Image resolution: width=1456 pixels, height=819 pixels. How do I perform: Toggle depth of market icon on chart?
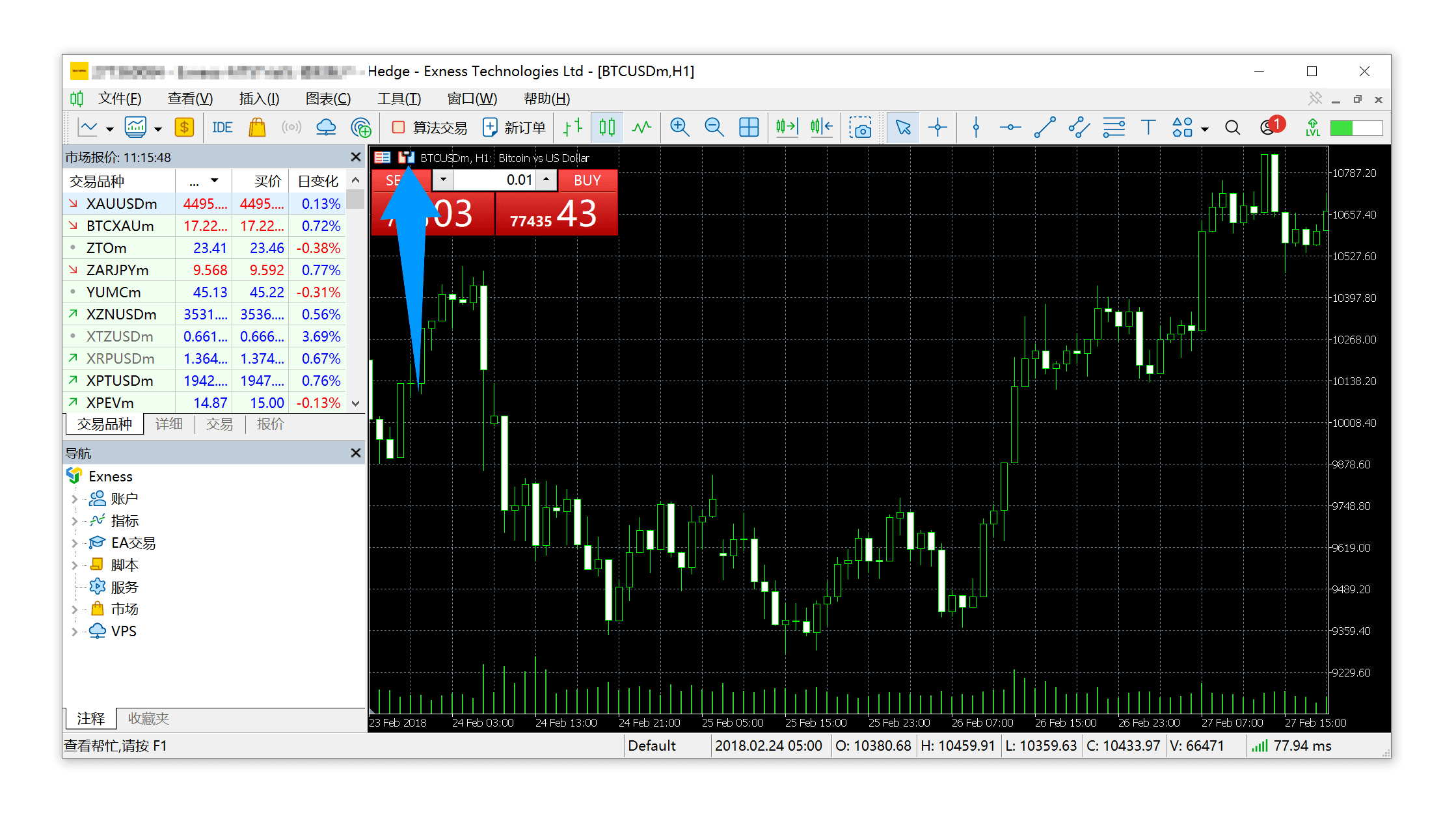click(x=383, y=157)
